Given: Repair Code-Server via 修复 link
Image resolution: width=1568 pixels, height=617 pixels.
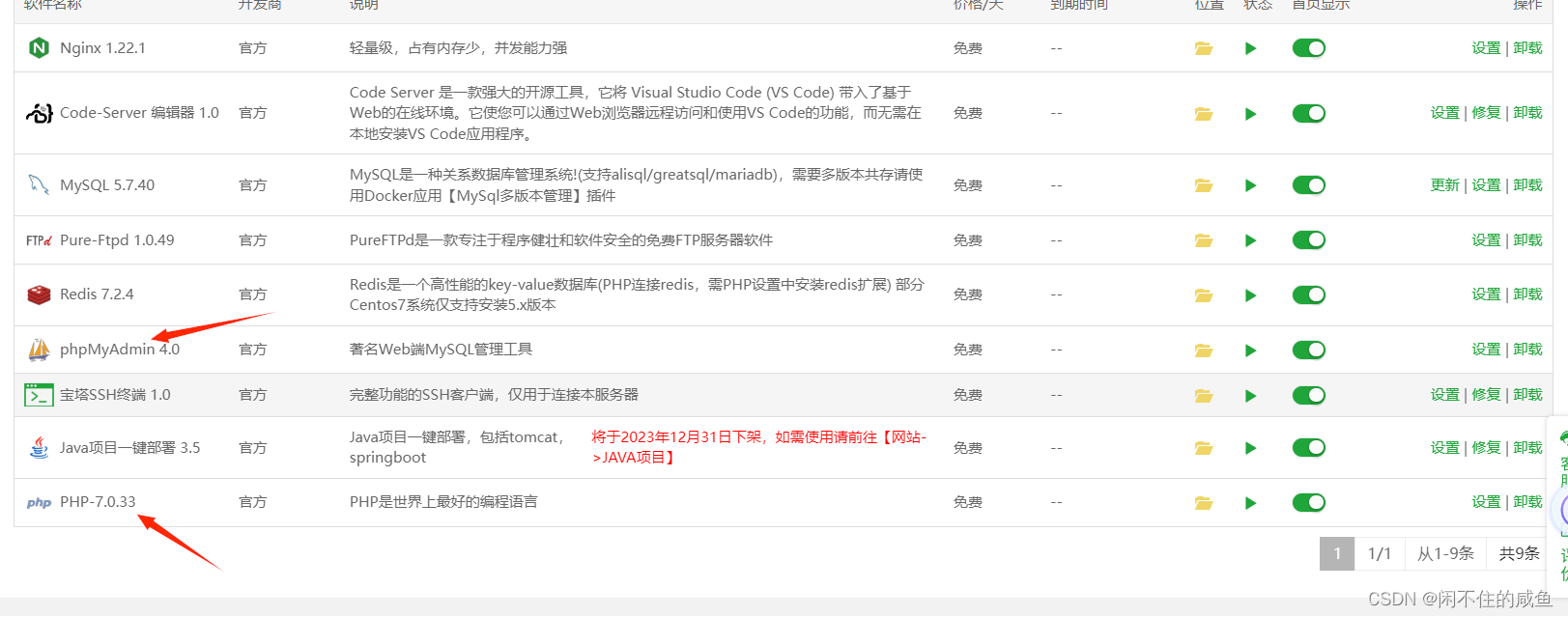Looking at the screenshot, I should pos(1486,113).
